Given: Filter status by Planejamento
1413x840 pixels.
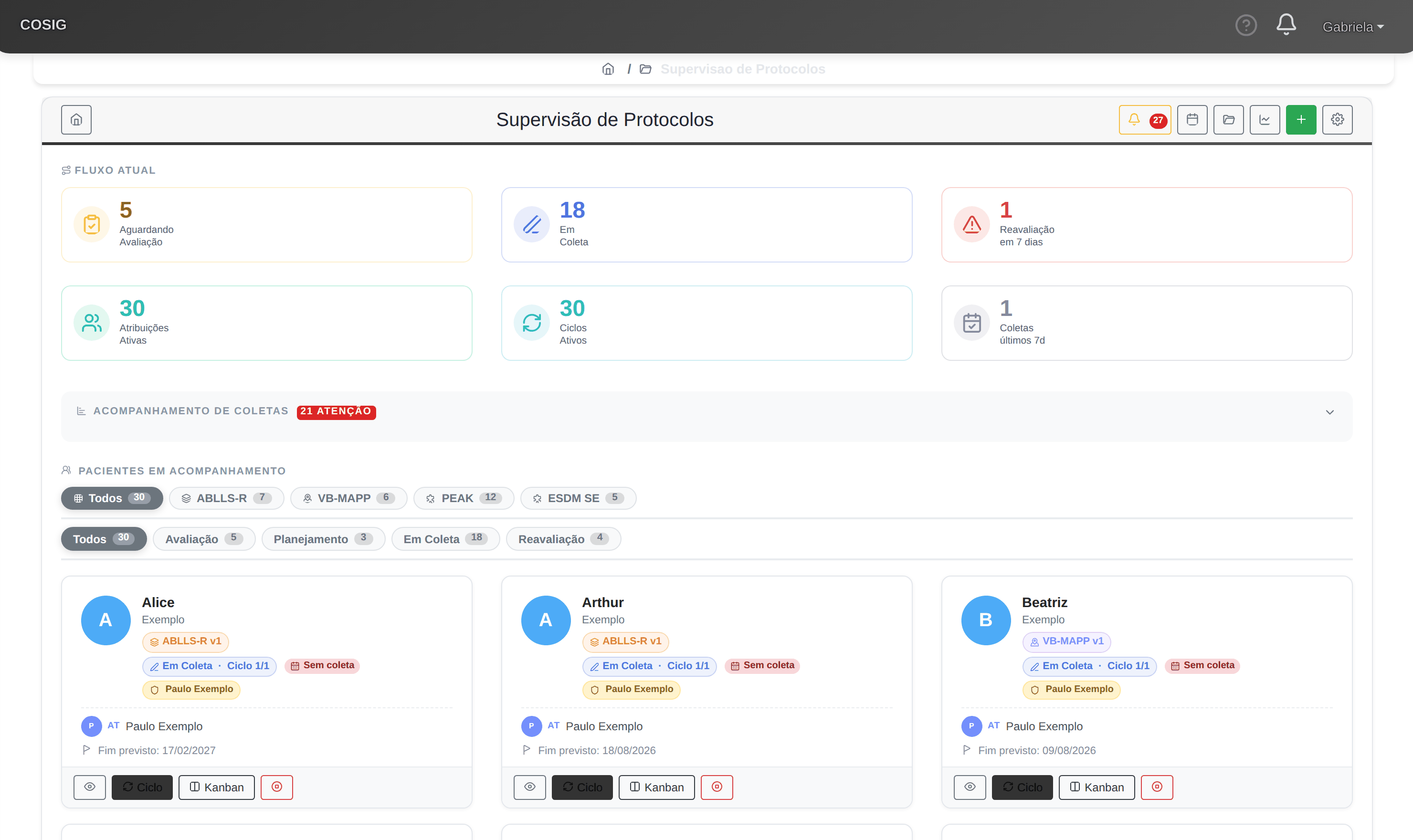Looking at the screenshot, I should pos(323,539).
